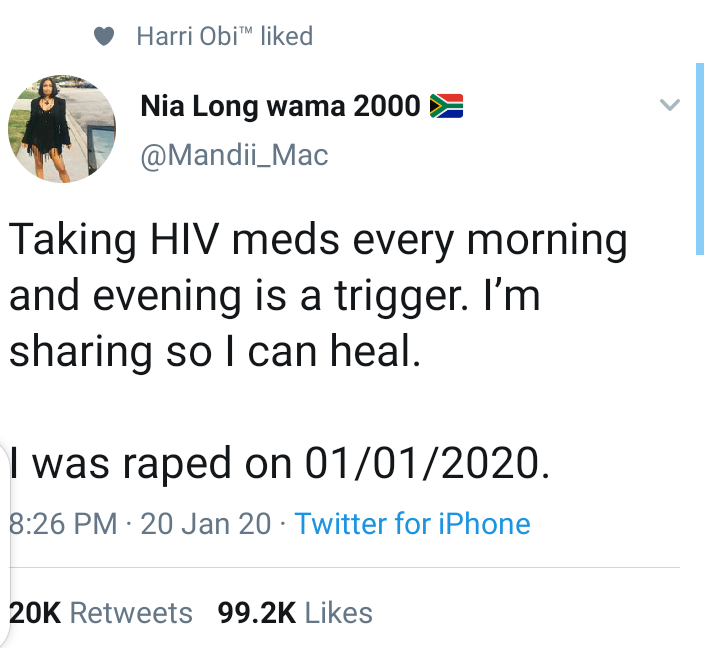Click the South African flag emoji
704x648 pixels.
[446, 106]
